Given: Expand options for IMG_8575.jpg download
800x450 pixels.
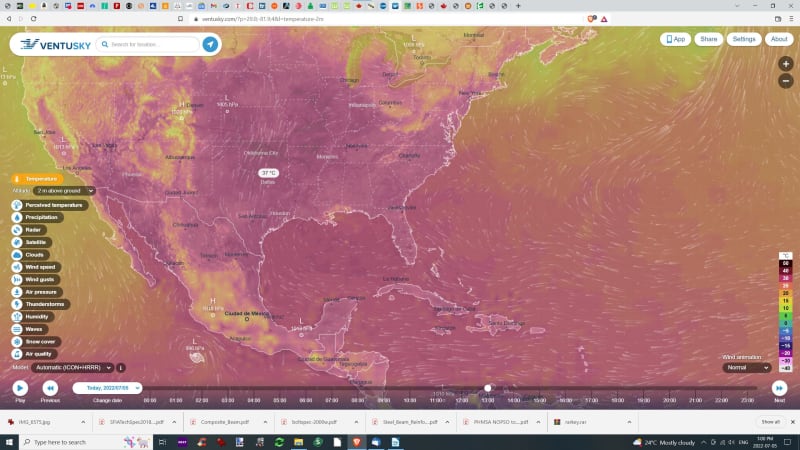Looking at the screenshot, I should 83,422.
